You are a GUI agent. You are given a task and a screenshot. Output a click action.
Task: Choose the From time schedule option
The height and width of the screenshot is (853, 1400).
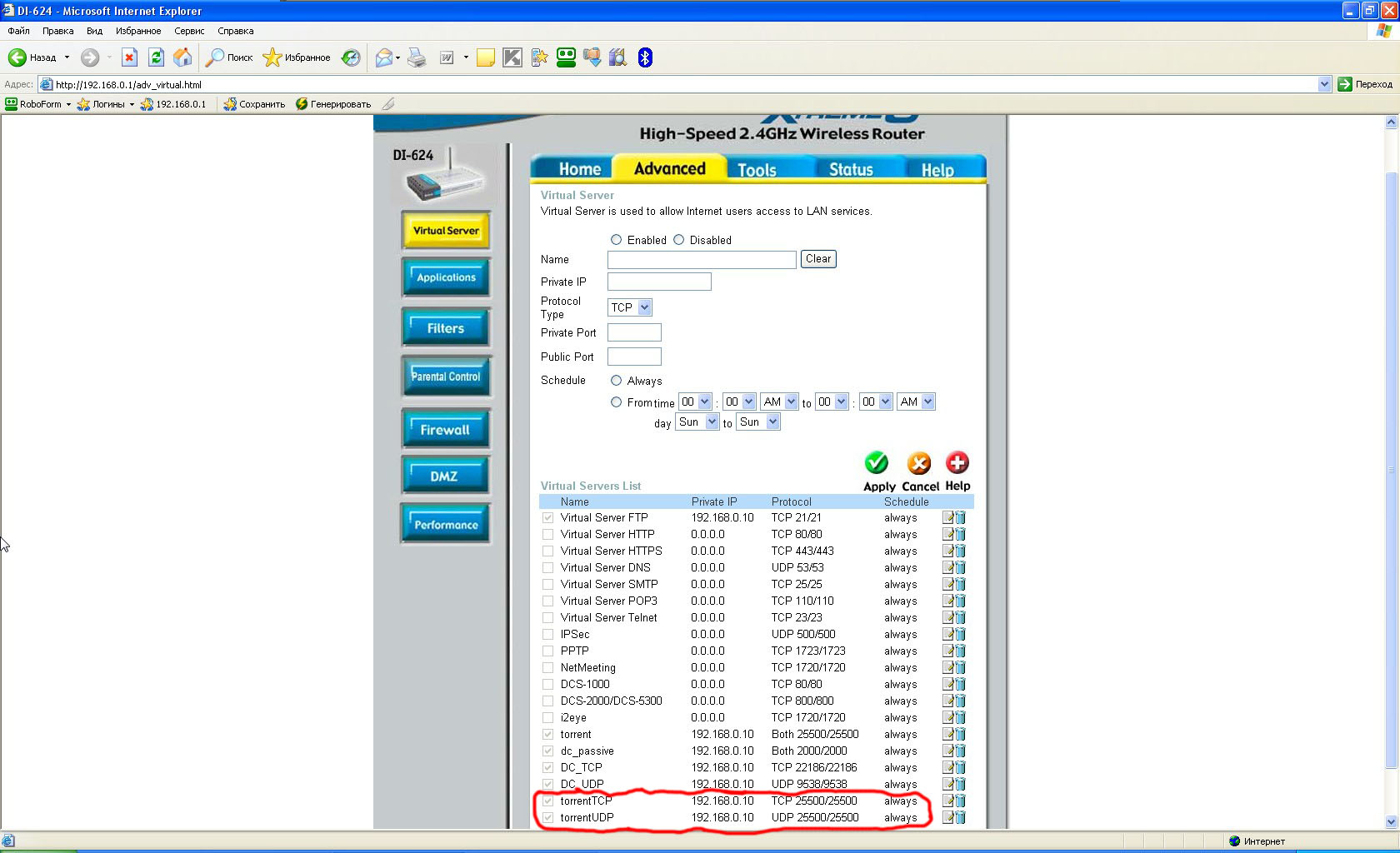pyautogui.click(x=616, y=402)
